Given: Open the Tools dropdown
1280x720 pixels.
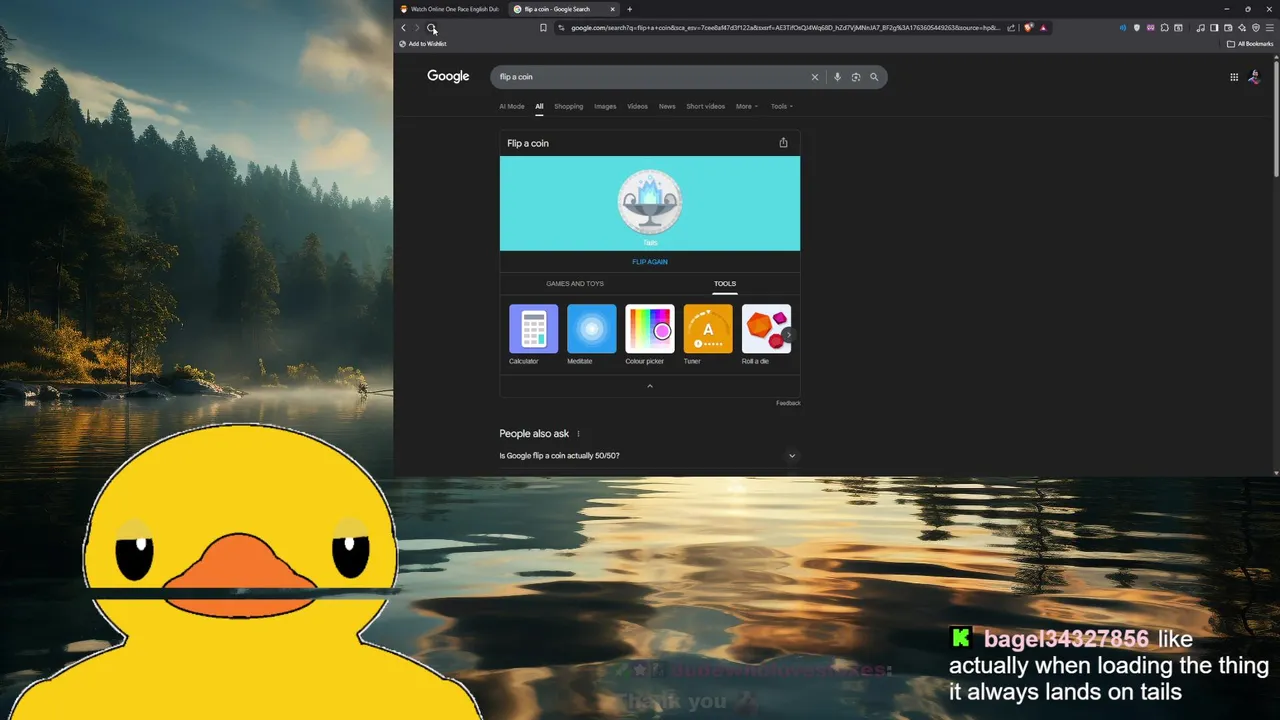Looking at the screenshot, I should point(782,106).
